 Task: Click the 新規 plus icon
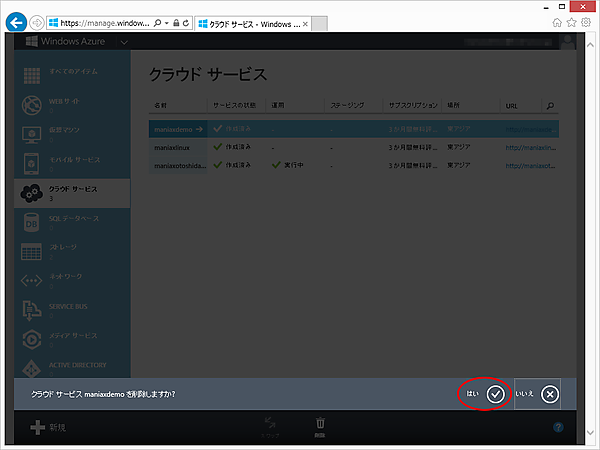[38, 427]
